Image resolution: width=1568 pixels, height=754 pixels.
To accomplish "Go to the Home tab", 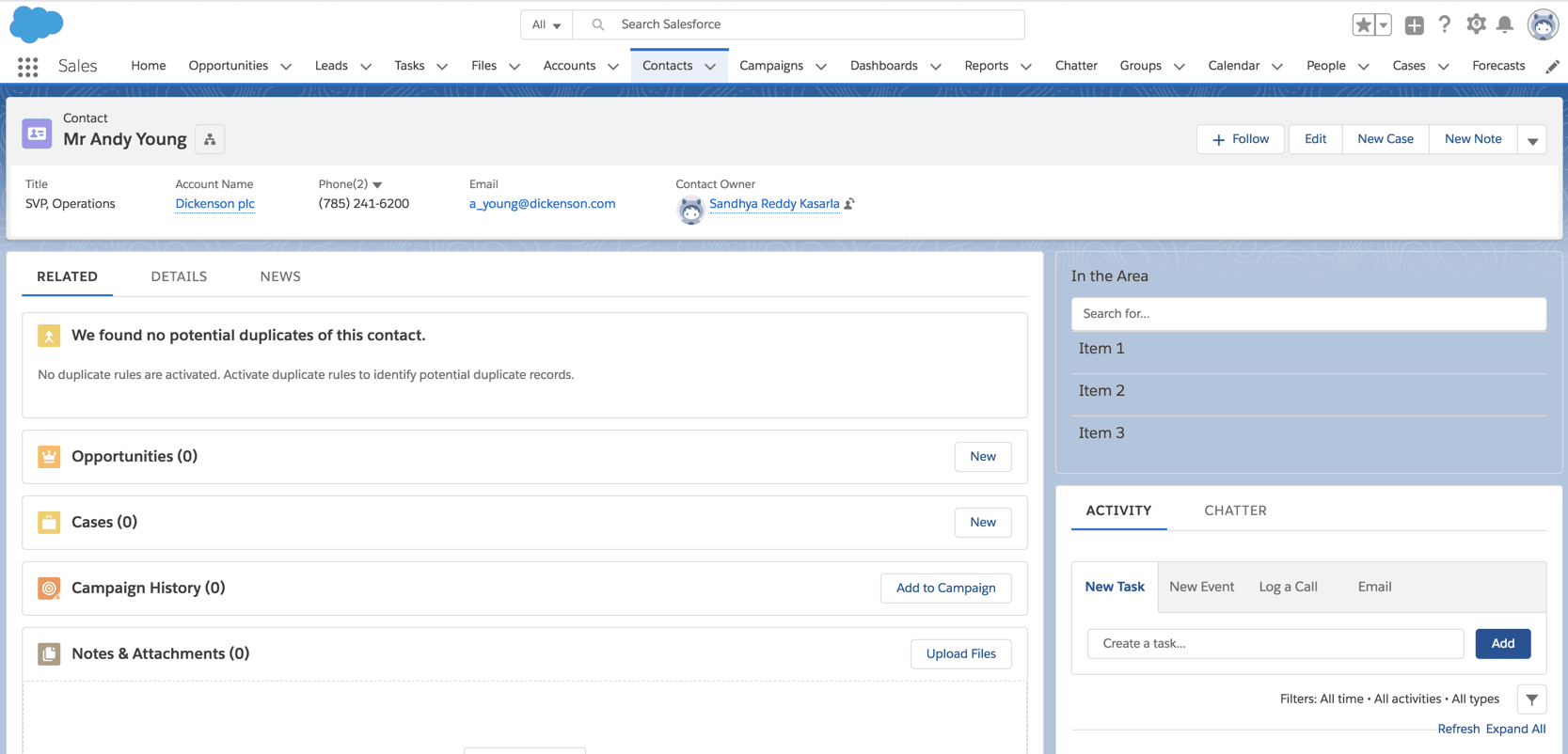I will (149, 66).
